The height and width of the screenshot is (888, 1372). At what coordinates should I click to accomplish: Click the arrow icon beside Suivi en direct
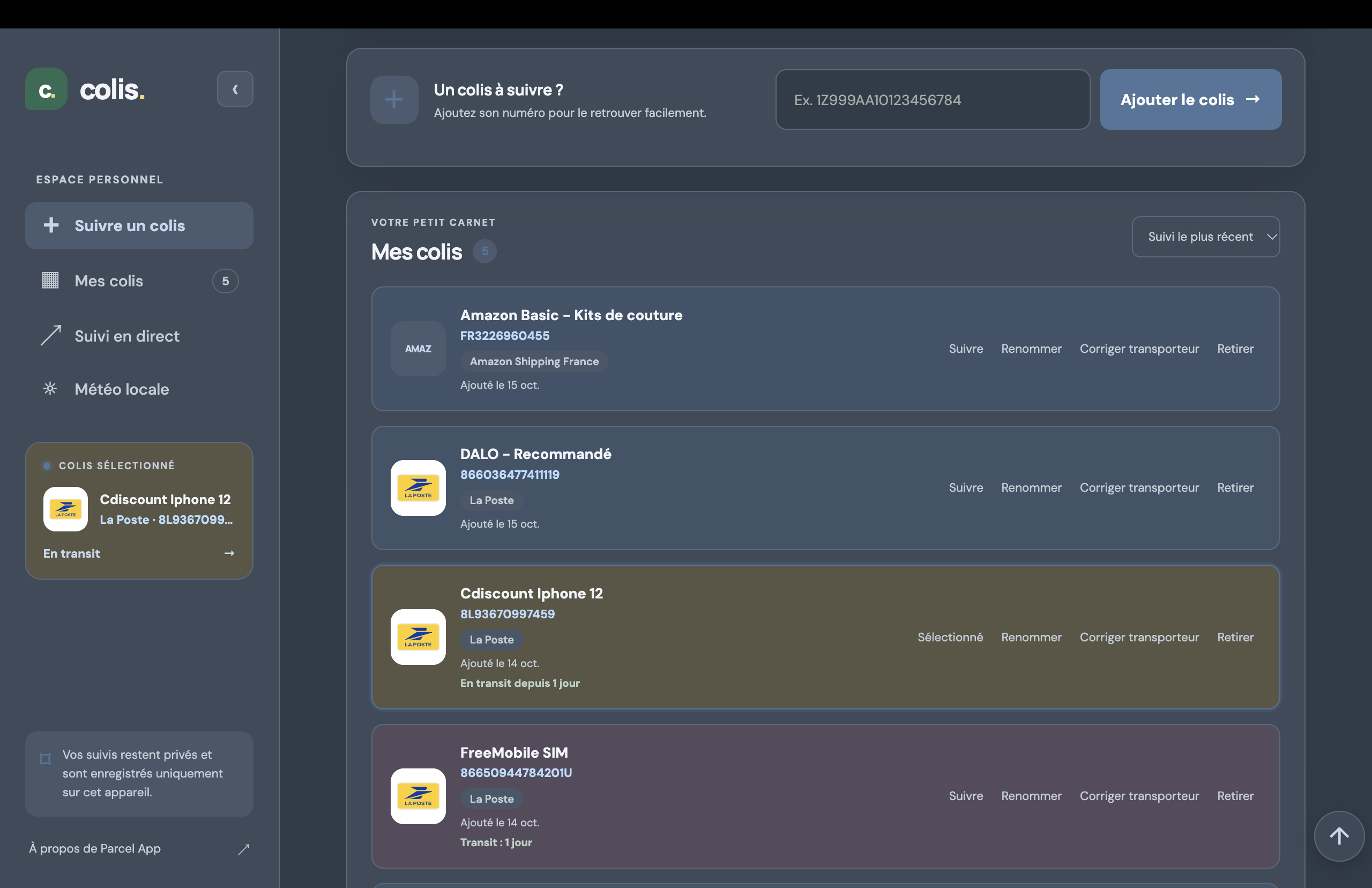pos(51,336)
